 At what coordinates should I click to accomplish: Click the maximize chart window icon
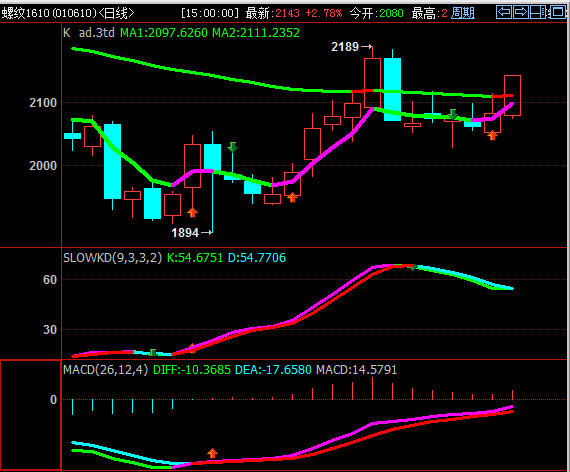(x=557, y=12)
